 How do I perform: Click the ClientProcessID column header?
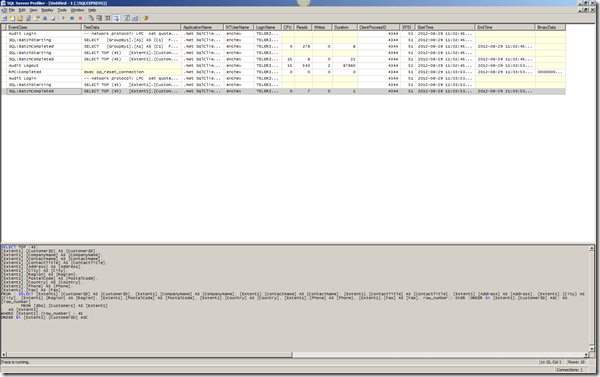pos(379,27)
